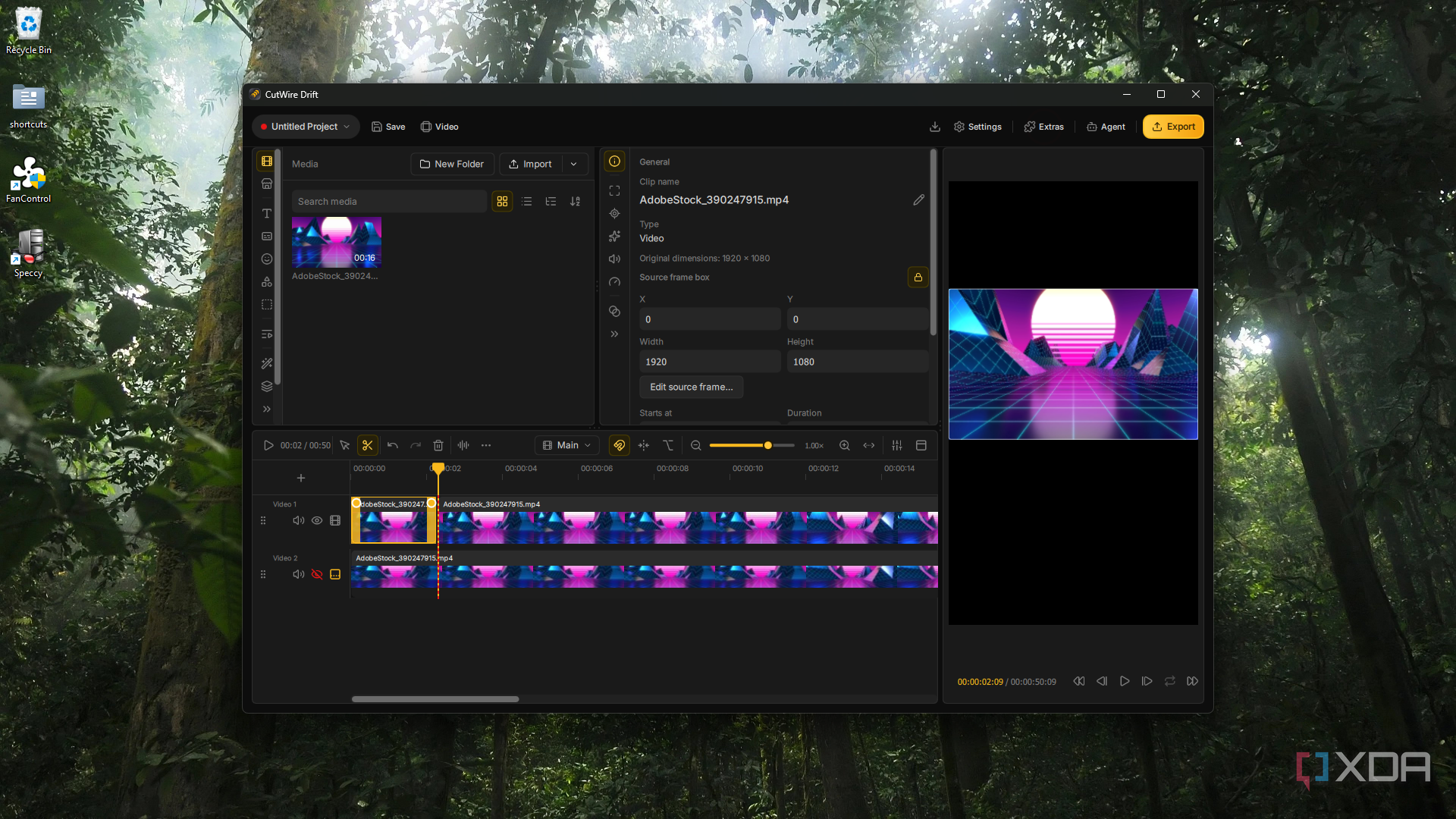
Task: Open the media sort order options
Action: tap(576, 201)
